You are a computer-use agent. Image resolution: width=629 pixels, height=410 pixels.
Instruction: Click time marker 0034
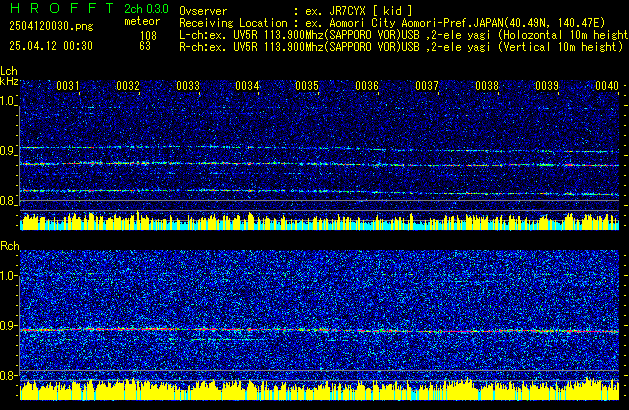click(247, 86)
